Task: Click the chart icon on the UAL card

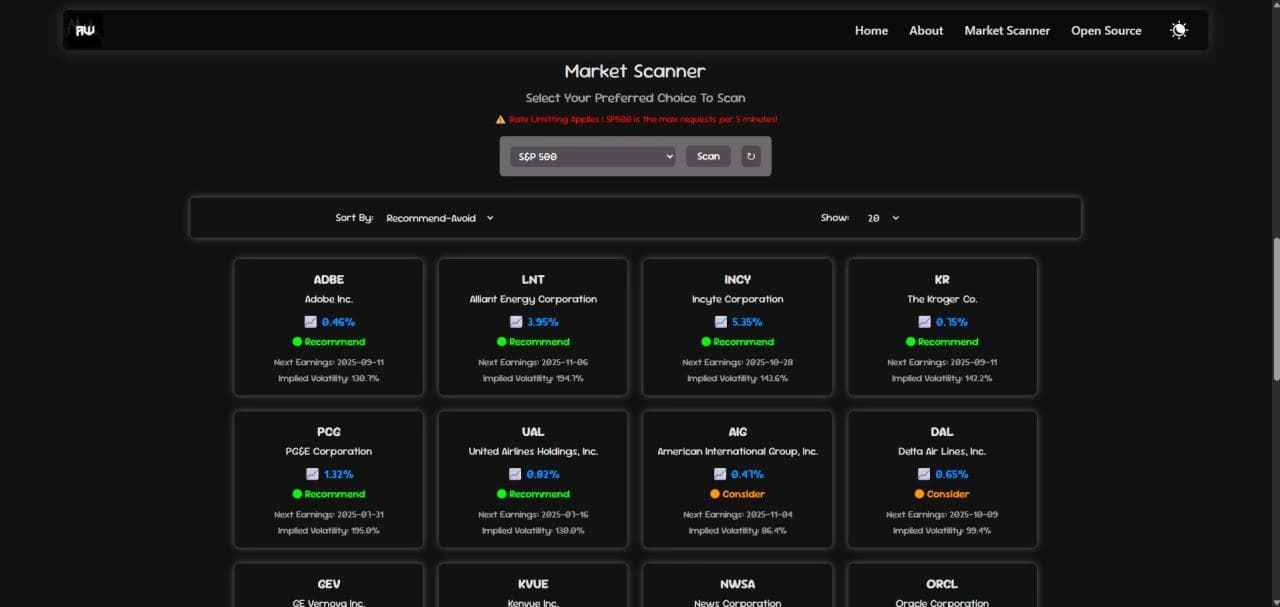Action: (516, 474)
